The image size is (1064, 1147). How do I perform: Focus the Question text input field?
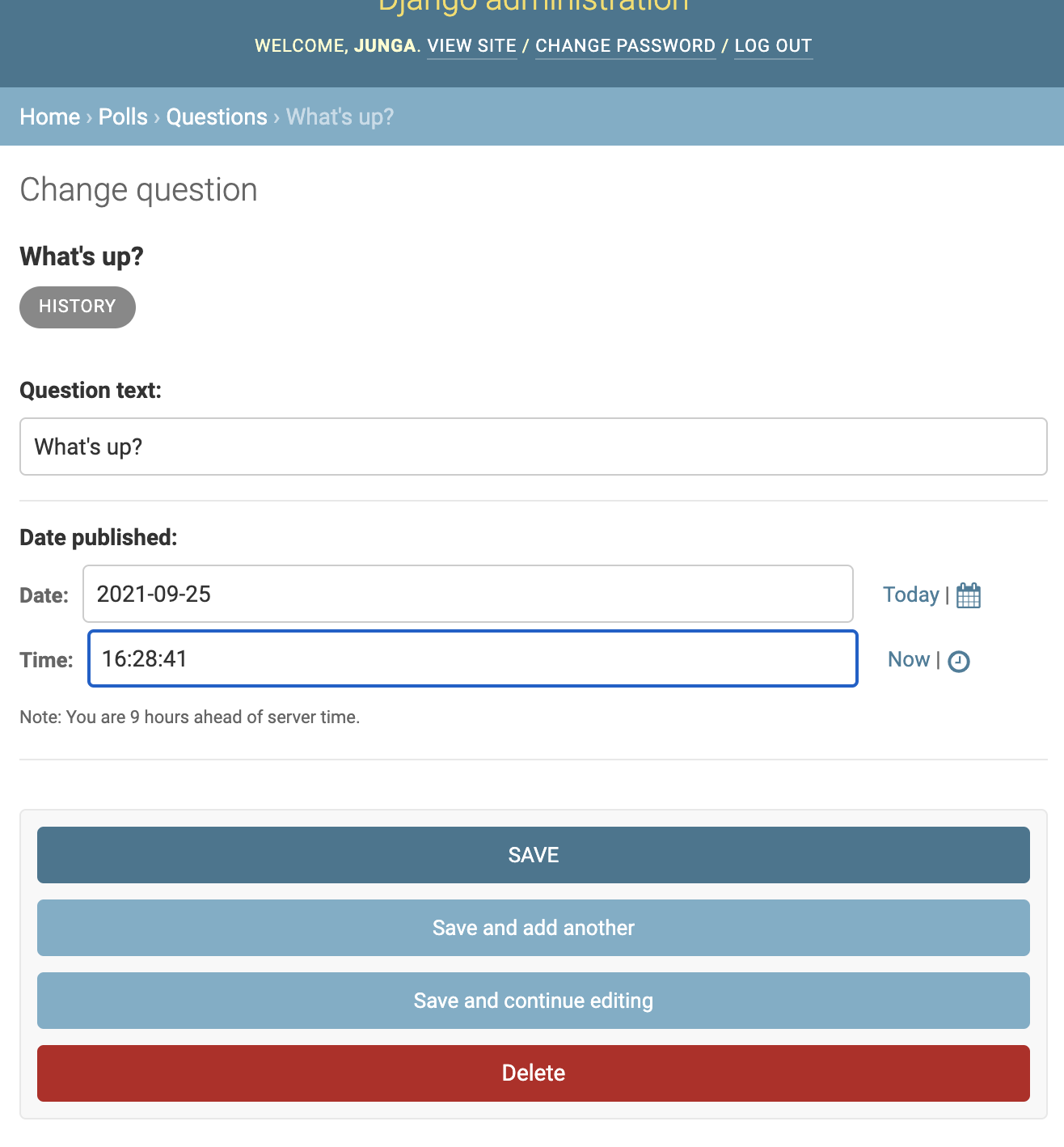pyautogui.click(x=534, y=447)
